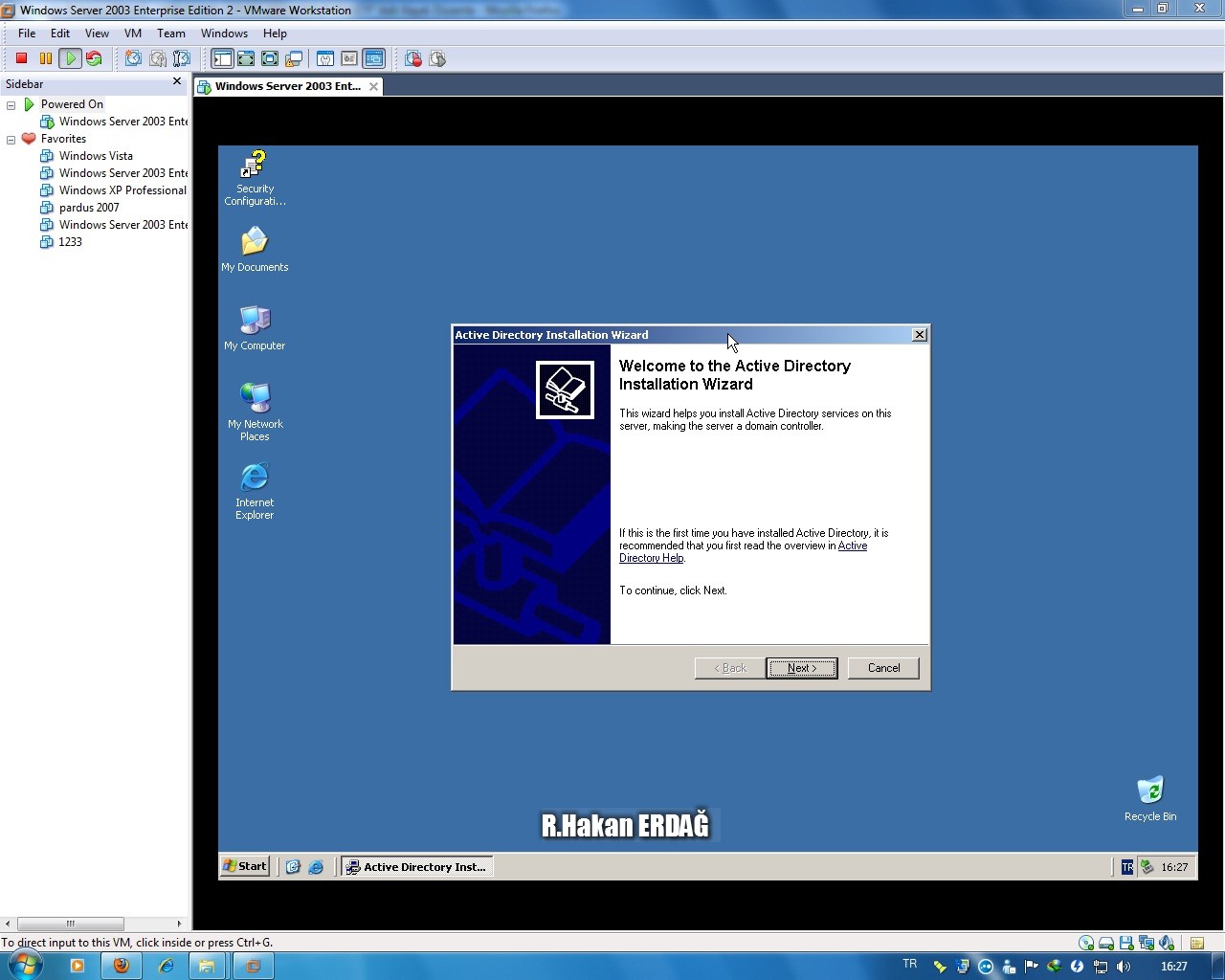Screen dimensions: 1225x980
Task: Select Windows XP Professional in Favorites
Action: (x=114, y=190)
